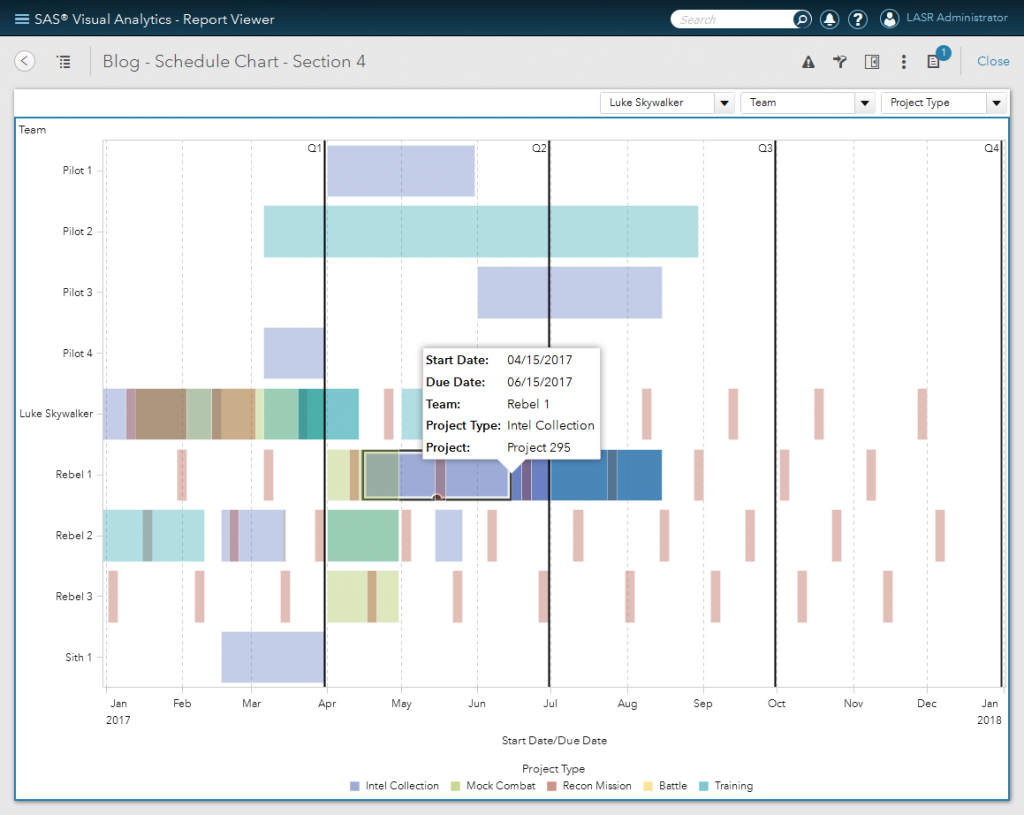Open the report interactions icon
This screenshot has height=815, width=1024.
click(x=839, y=61)
